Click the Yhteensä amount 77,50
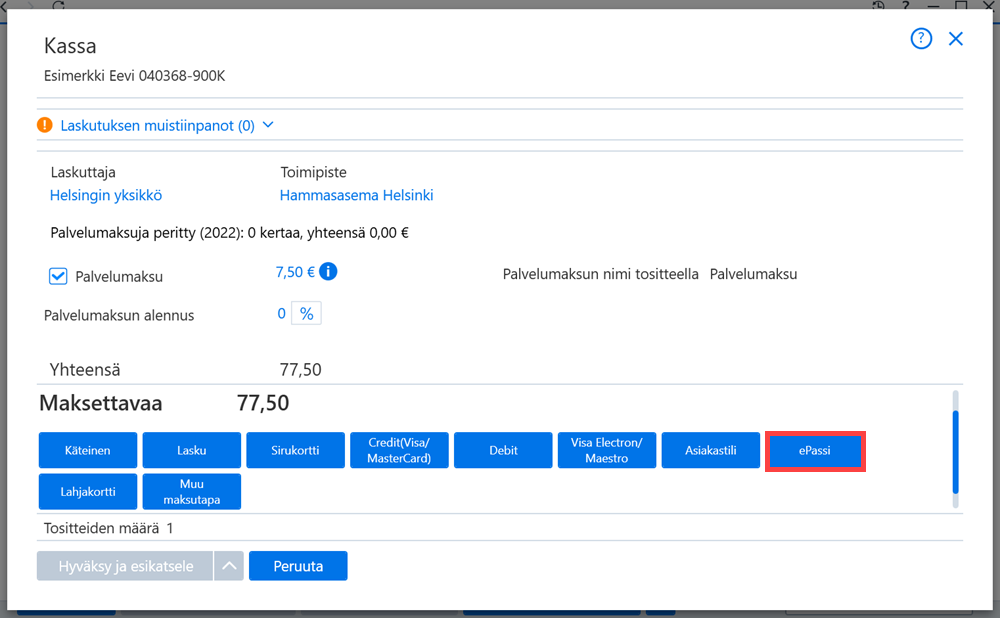Viewport: 1000px width, 618px height. 300,369
